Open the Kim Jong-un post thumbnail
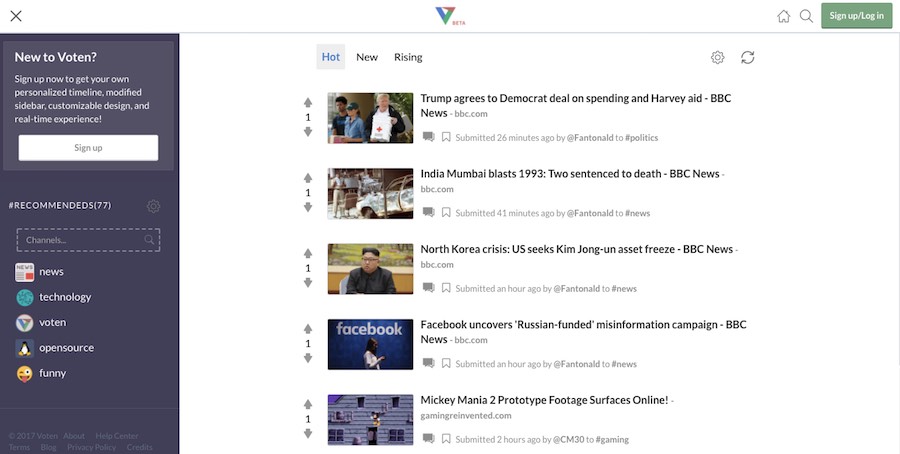The height and width of the screenshot is (454, 900). tap(370, 269)
